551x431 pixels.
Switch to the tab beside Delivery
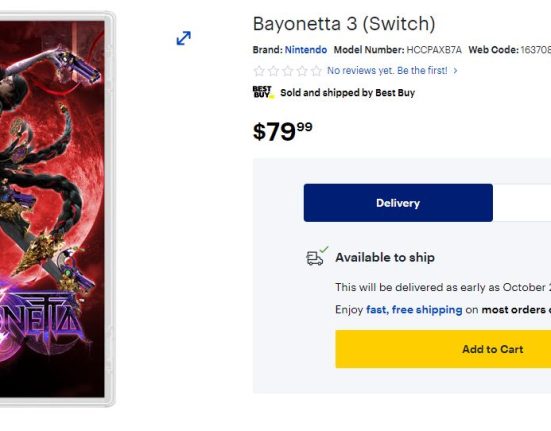click(522, 203)
